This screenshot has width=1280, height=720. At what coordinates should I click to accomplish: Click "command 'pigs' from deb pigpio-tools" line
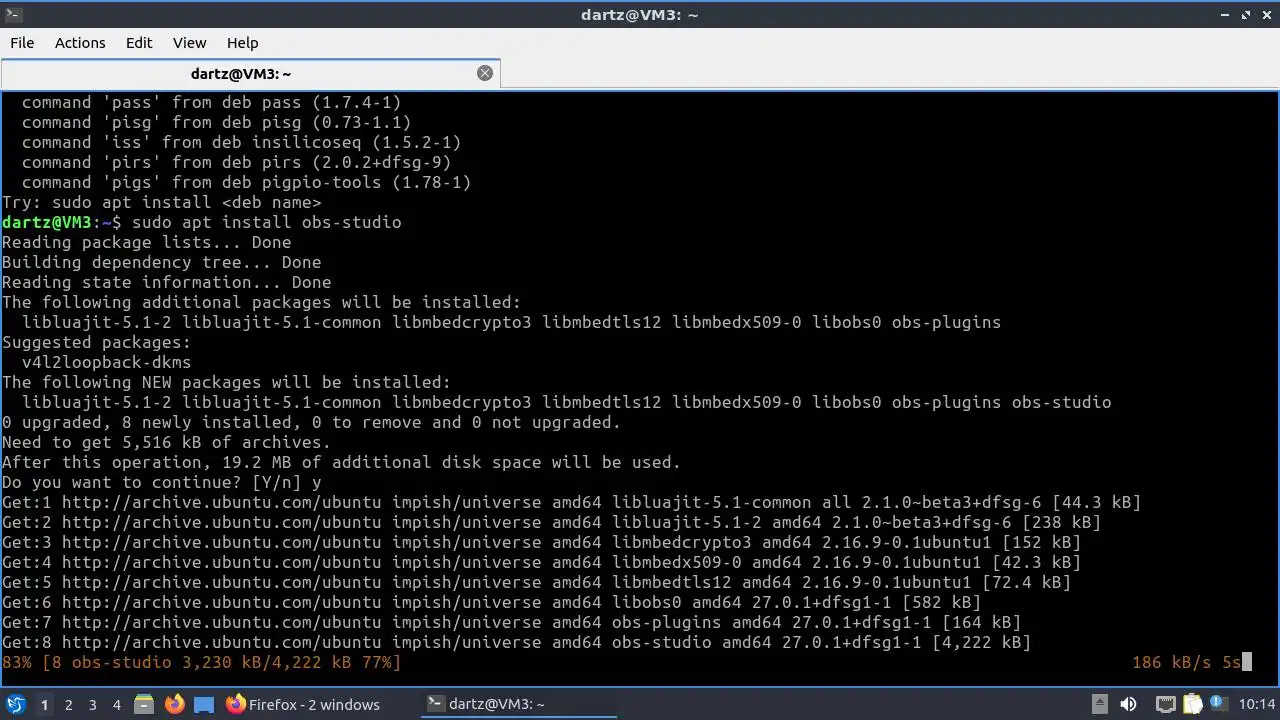[x=246, y=182]
